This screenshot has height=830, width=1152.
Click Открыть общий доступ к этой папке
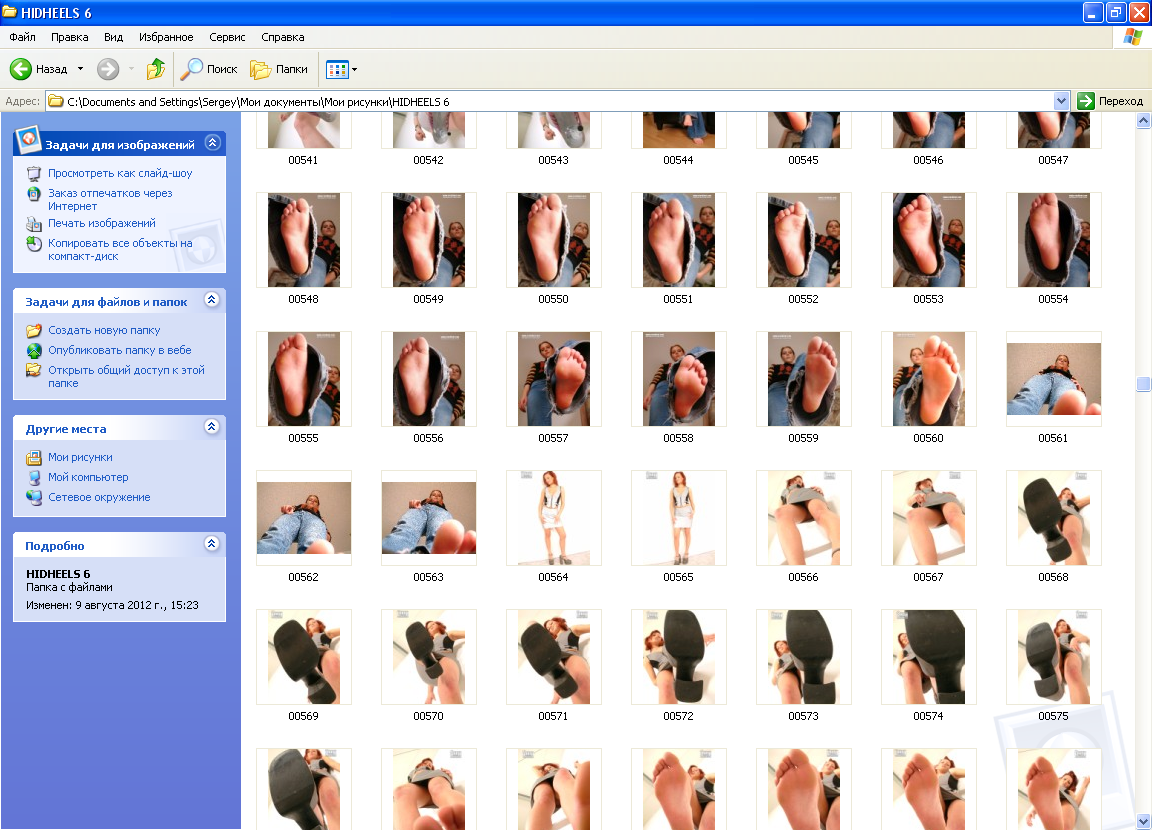tap(126, 377)
